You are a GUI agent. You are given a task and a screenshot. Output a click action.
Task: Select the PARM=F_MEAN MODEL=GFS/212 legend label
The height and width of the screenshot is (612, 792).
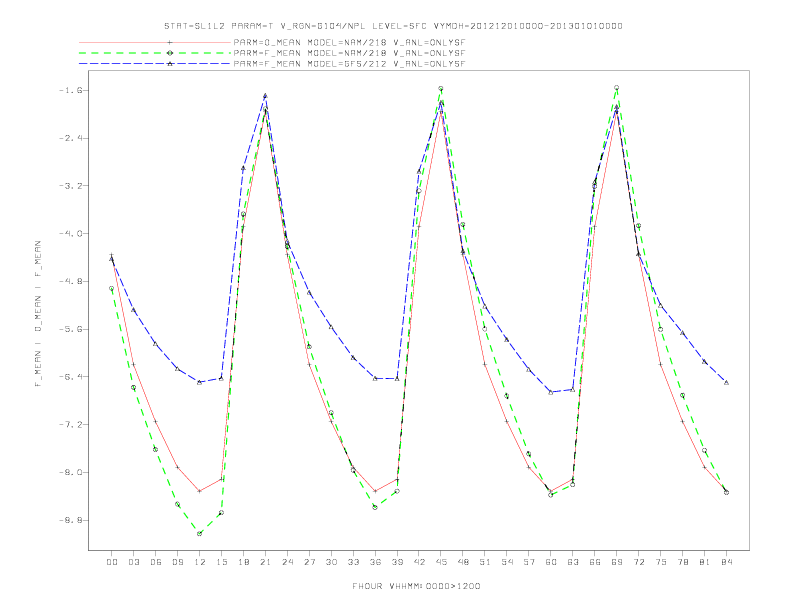[349, 64]
